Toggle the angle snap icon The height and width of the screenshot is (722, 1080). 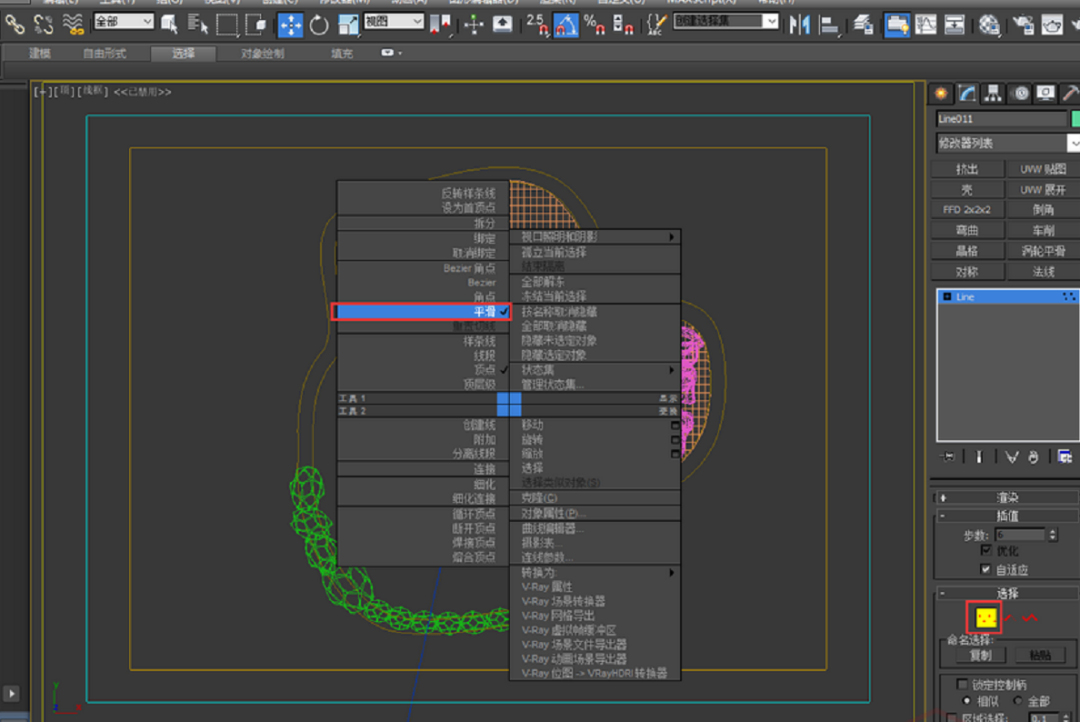(566, 24)
